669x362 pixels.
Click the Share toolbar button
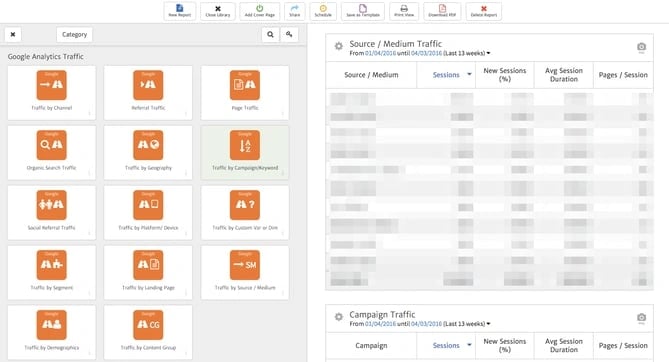[294, 11]
